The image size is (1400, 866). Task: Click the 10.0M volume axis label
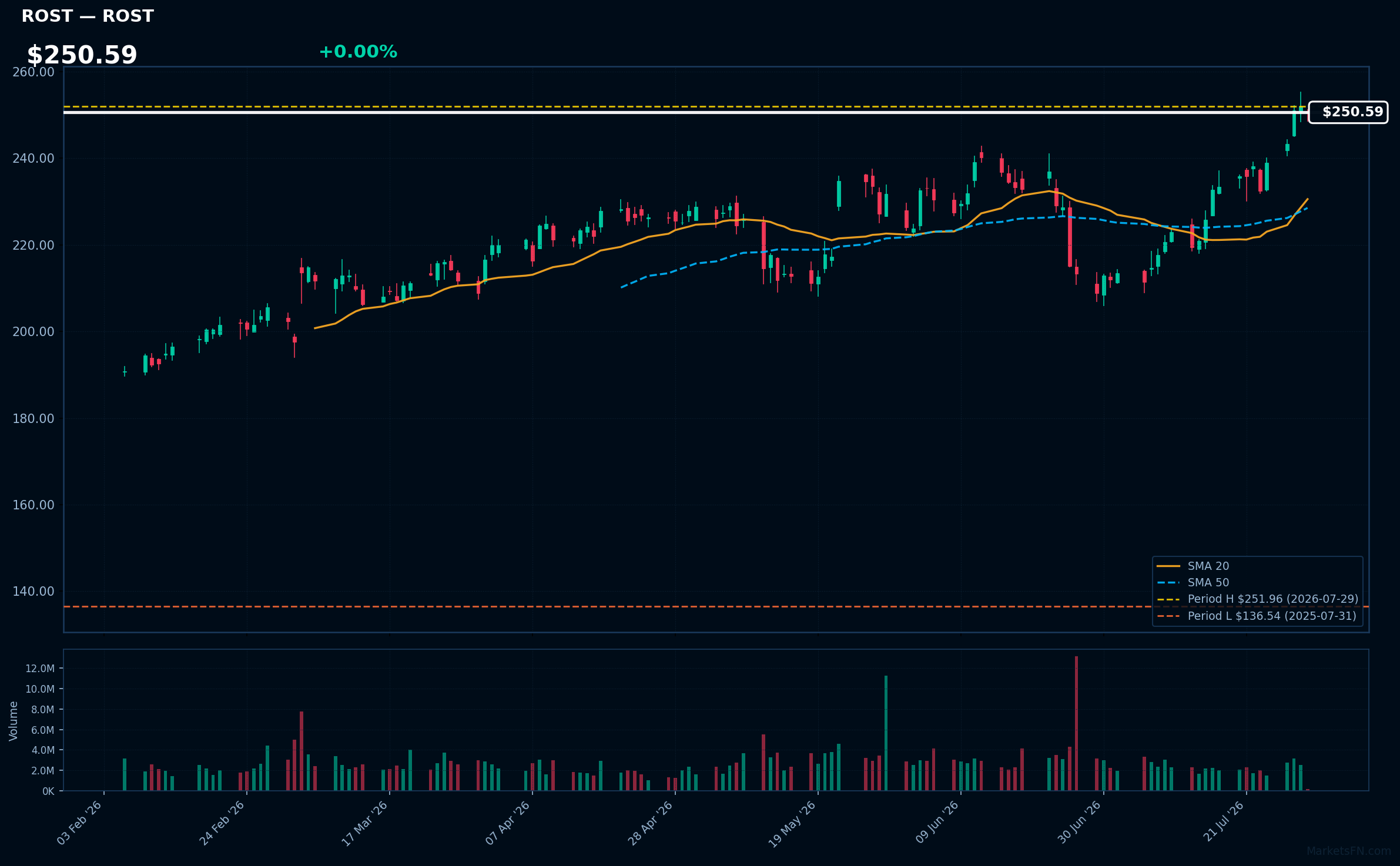pyautogui.click(x=40, y=689)
